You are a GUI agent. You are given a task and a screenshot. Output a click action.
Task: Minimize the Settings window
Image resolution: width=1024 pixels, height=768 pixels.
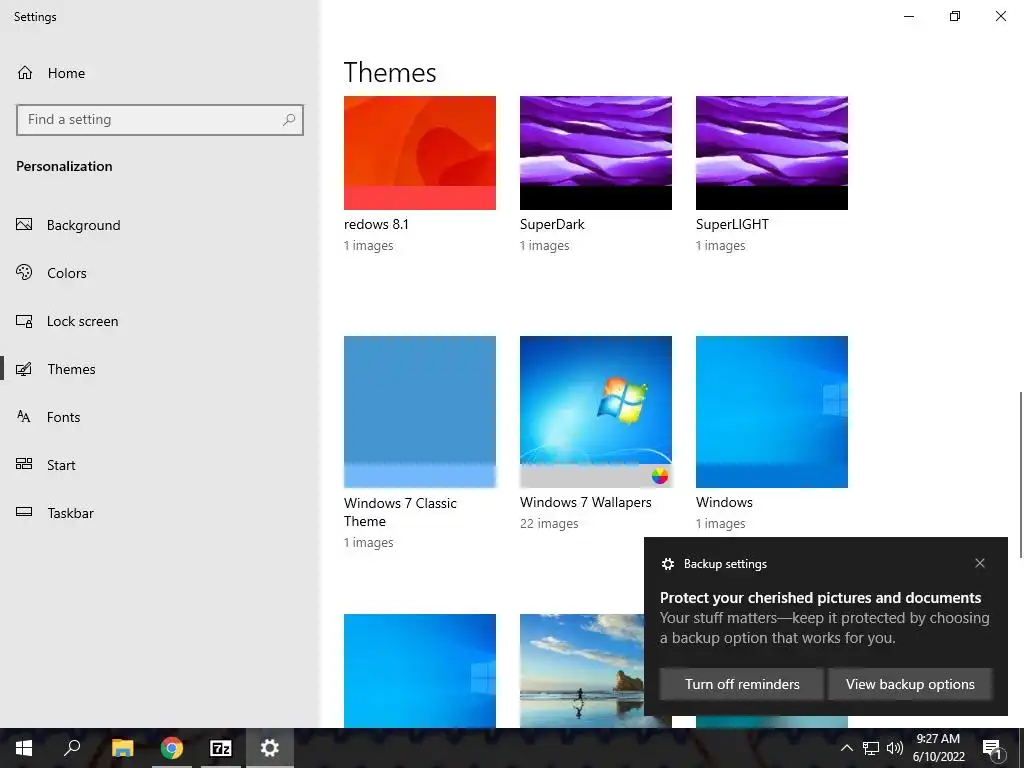908,16
